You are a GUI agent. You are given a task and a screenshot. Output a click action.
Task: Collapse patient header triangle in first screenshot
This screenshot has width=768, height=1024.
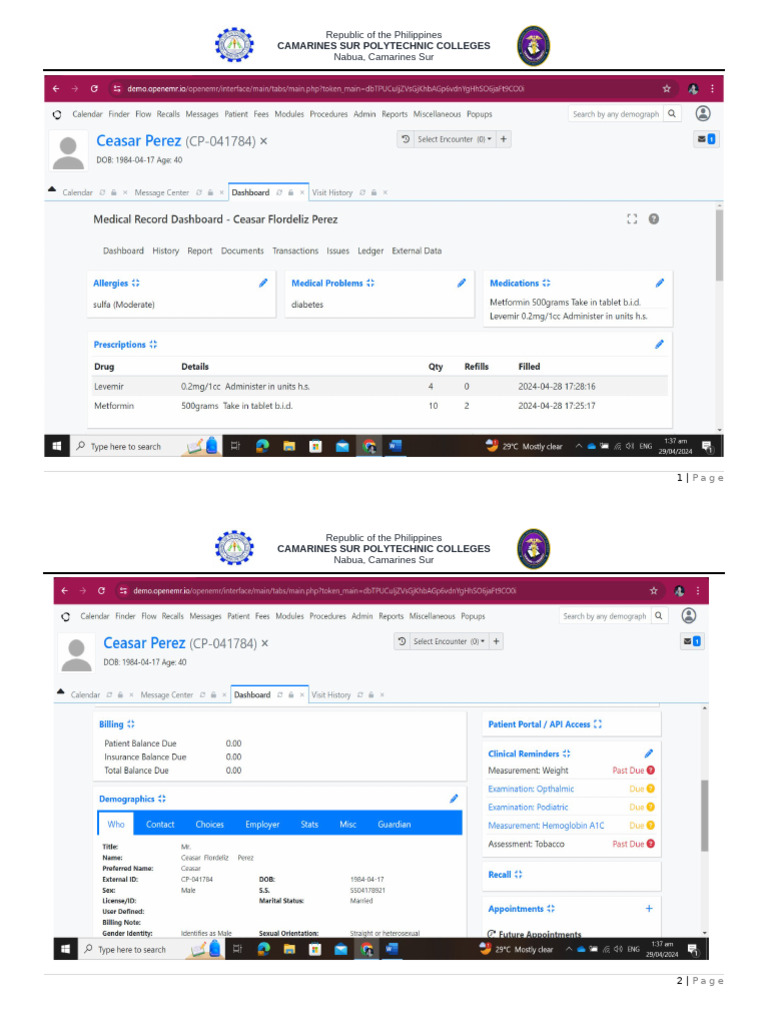point(52,189)
